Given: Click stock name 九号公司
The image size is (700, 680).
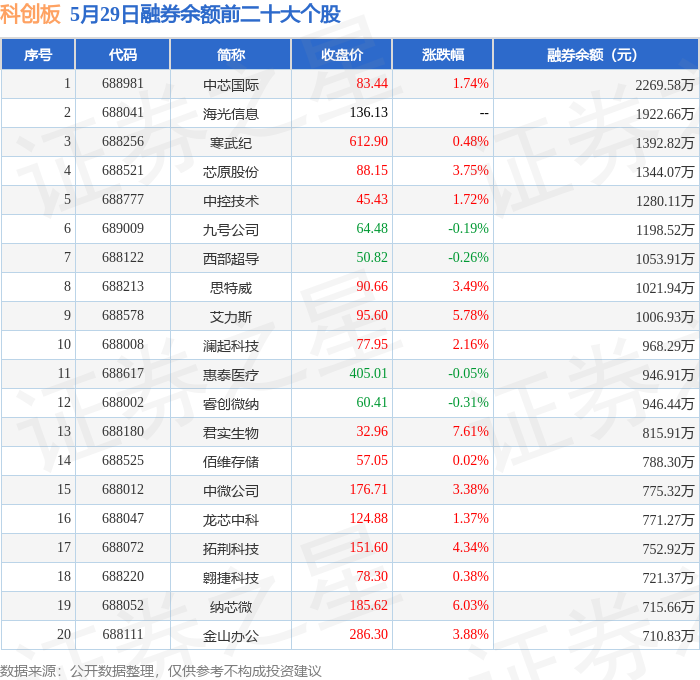Looking at the screenshot, I should click(x=231, y=230).
